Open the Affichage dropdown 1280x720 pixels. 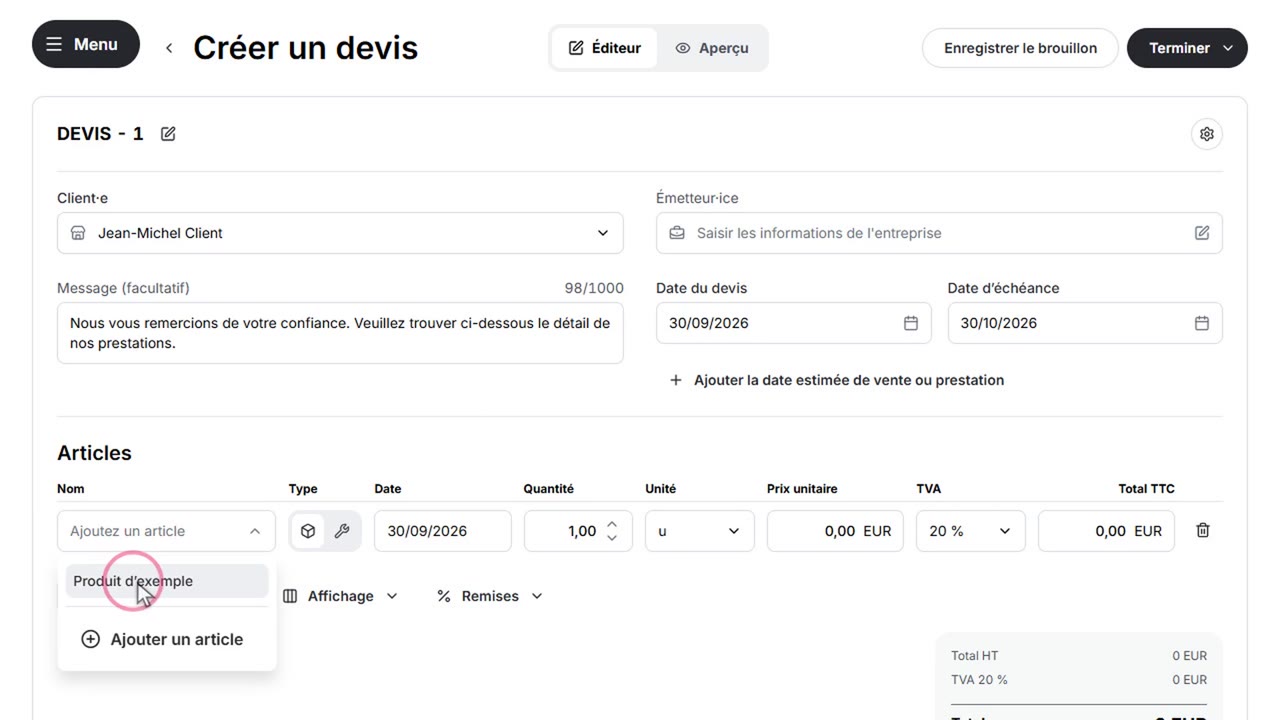click(340, 596)
